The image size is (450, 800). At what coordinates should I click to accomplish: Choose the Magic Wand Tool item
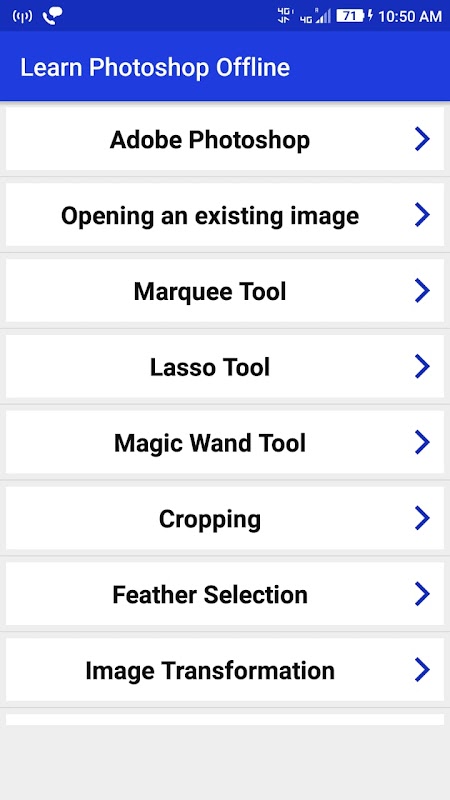point(224,442)
